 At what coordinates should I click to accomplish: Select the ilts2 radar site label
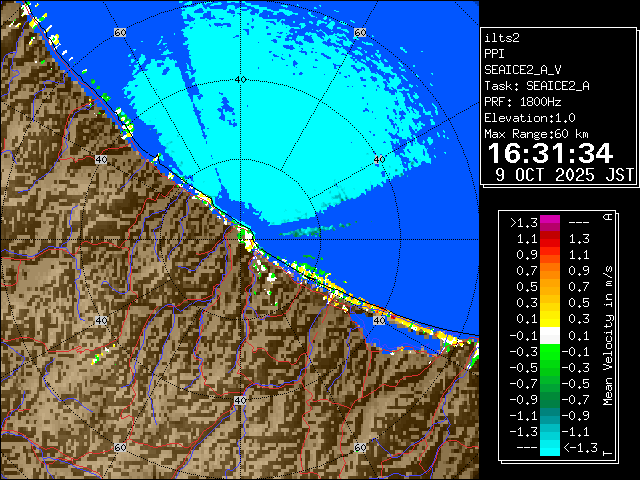(x=502, y=36)
